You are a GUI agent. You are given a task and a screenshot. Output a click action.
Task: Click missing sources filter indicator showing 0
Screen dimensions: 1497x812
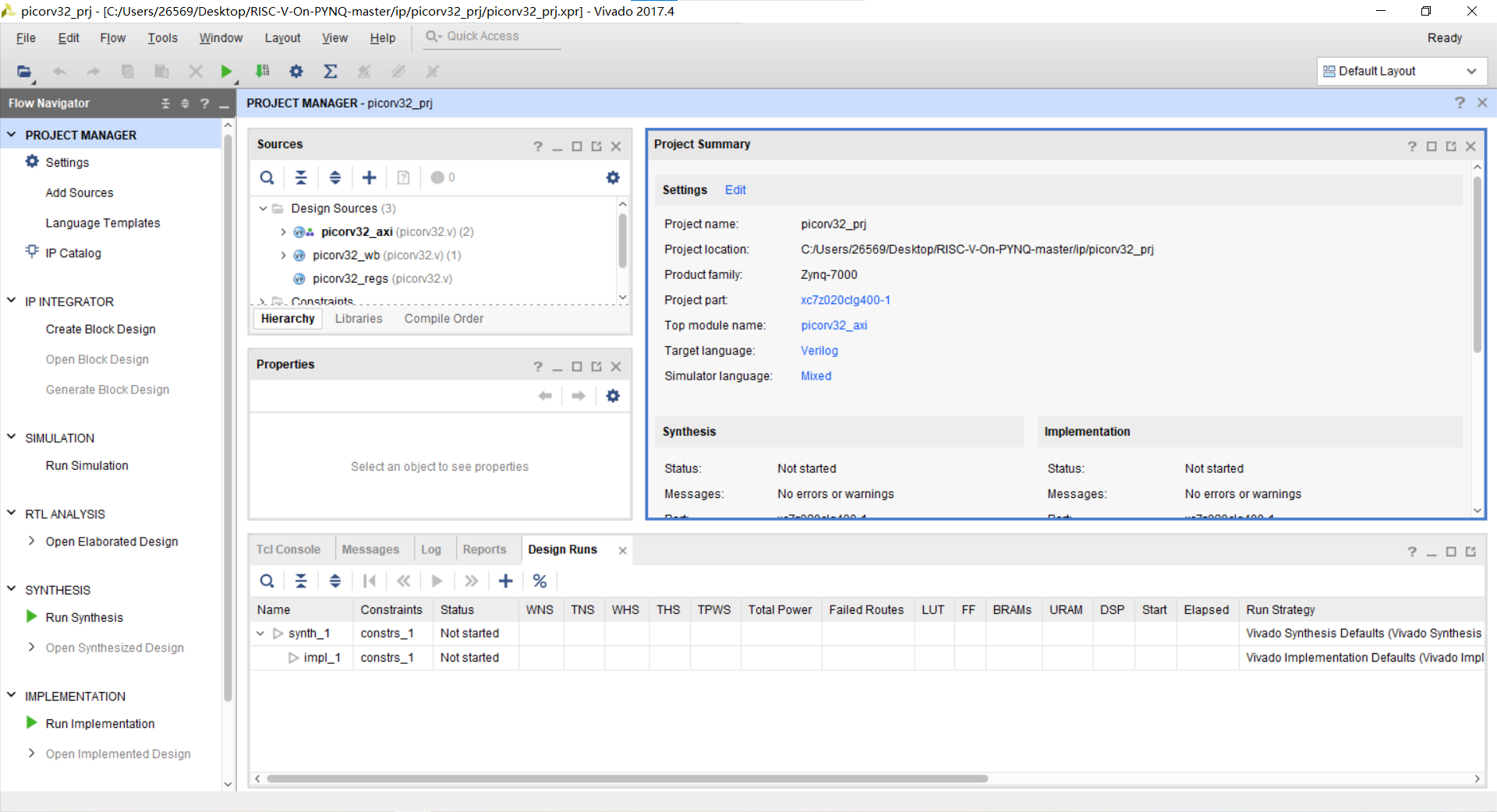click(x=444, y=178)
